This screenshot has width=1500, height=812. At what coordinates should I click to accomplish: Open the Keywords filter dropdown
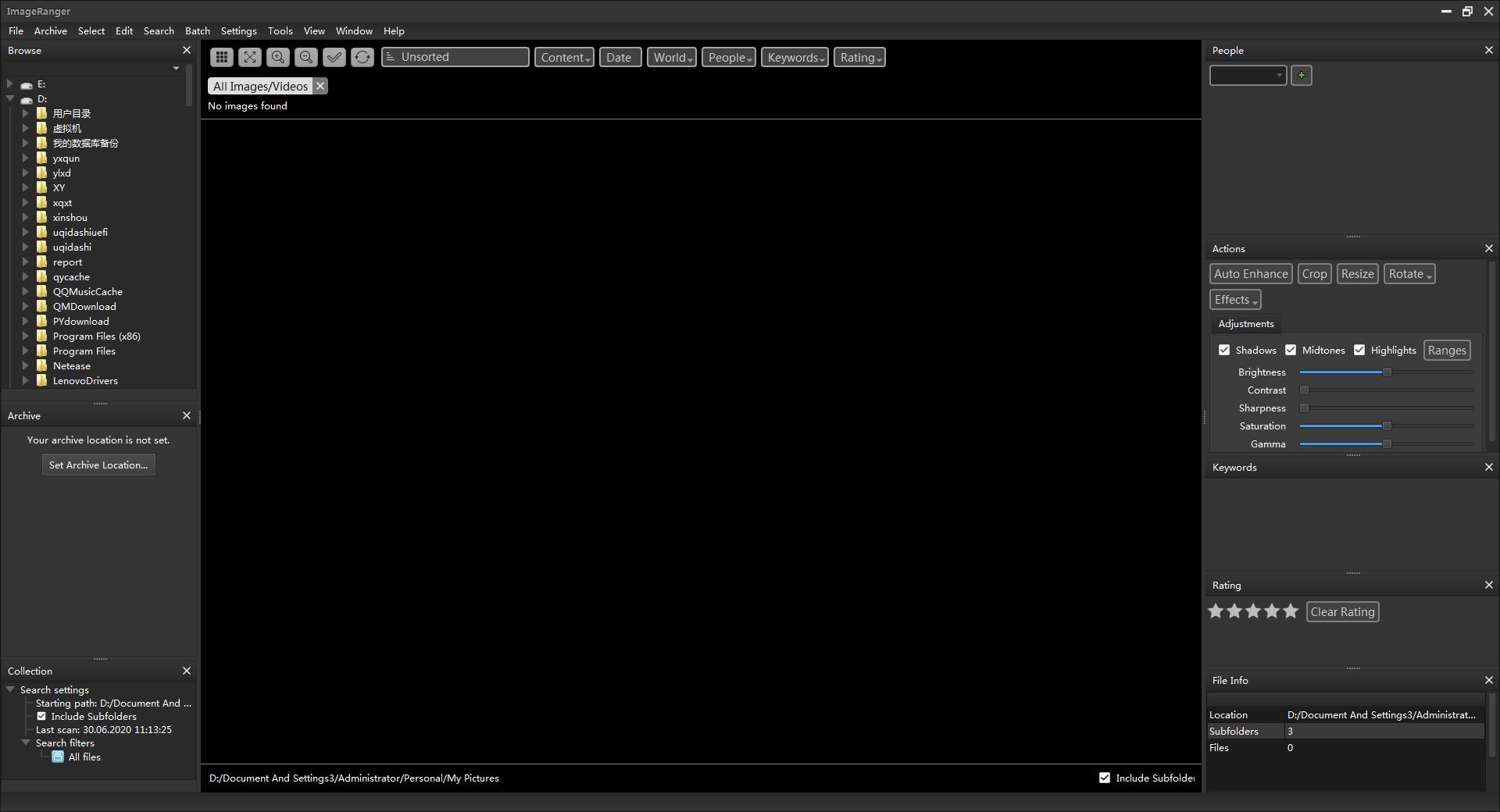[795, 58]
